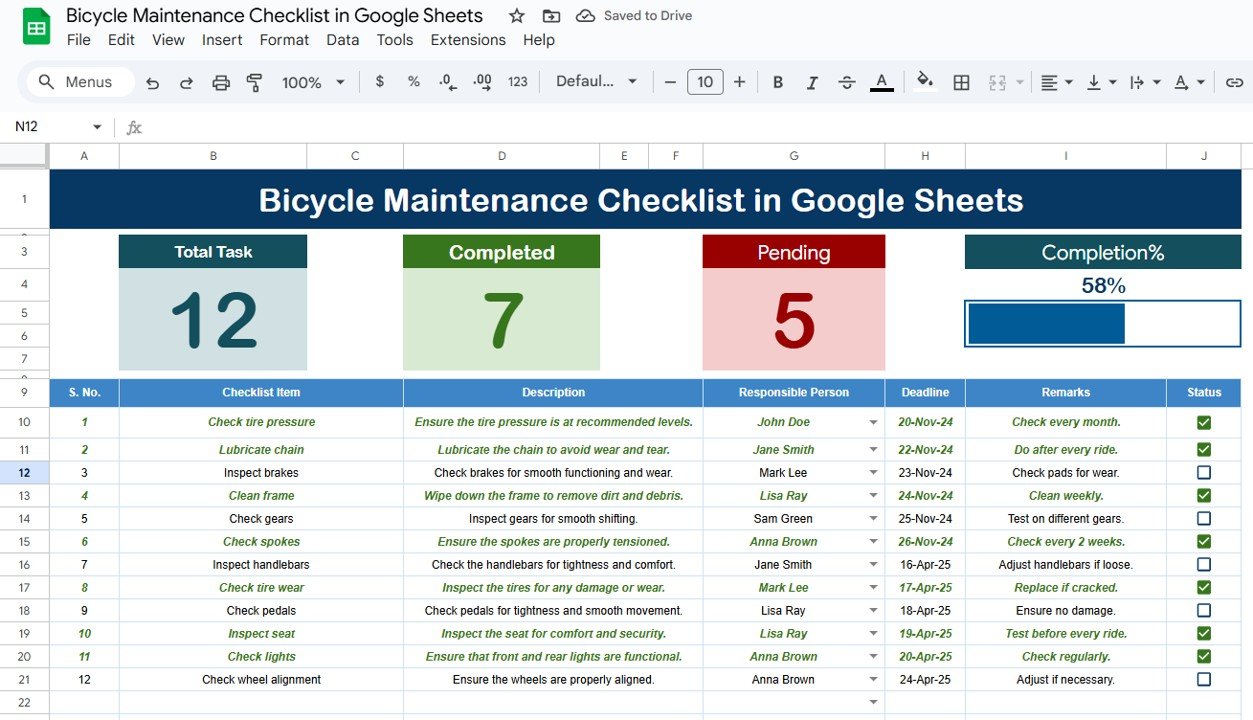Check the status box for Check wheel alignment
Image resolution: width=1253 pixels, height=720 pixels.
(1204, 679)
